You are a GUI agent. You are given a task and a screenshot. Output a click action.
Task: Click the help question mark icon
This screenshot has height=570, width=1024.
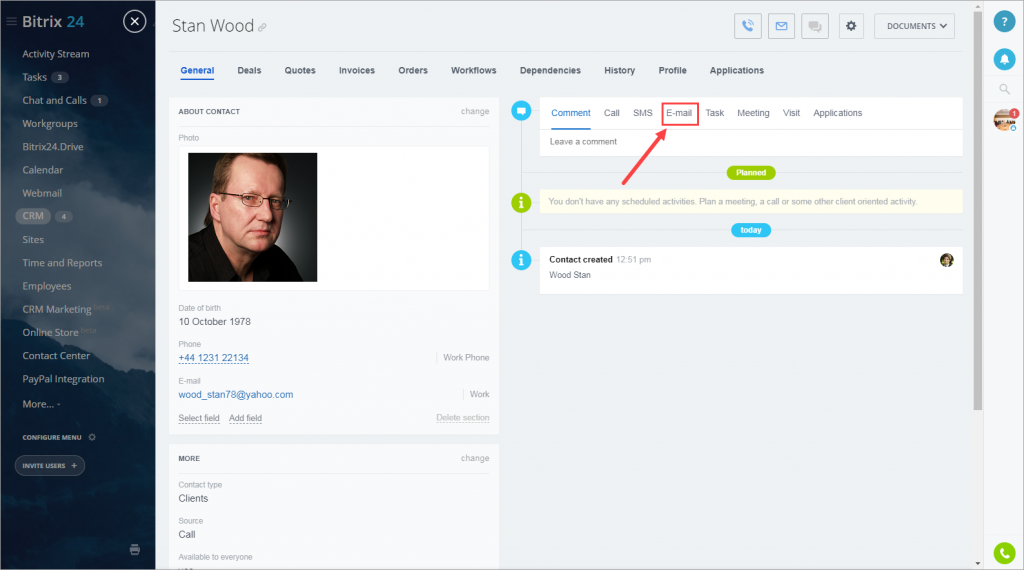pyautogui.click(x=1004, y=22)
